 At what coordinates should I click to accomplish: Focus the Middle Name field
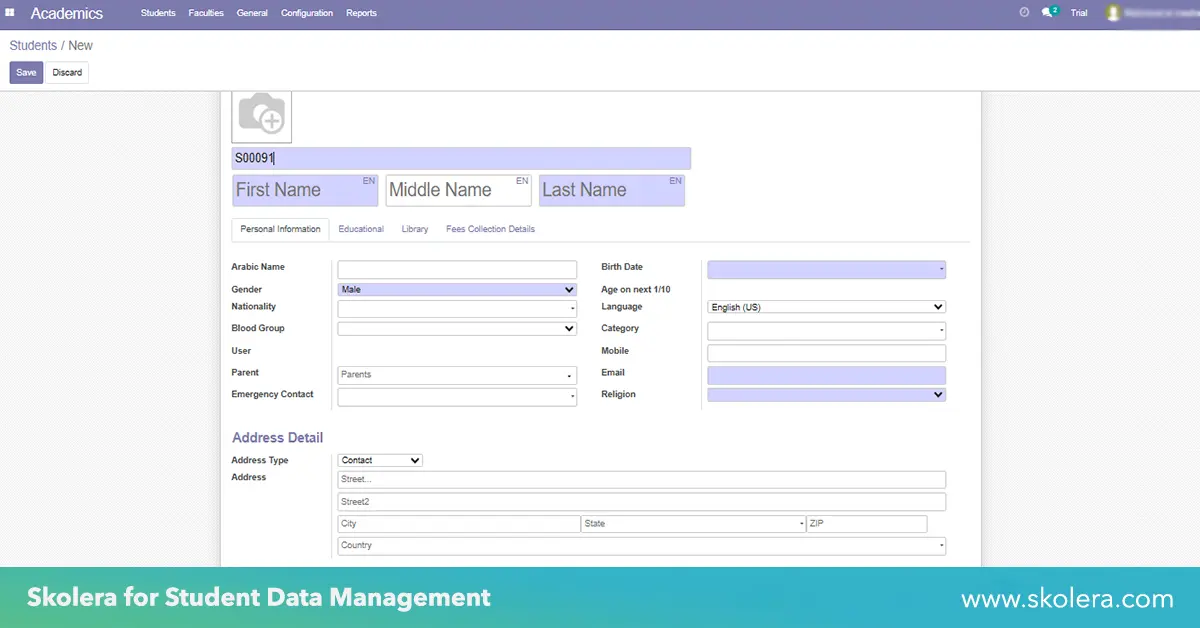tap(458, 190)
